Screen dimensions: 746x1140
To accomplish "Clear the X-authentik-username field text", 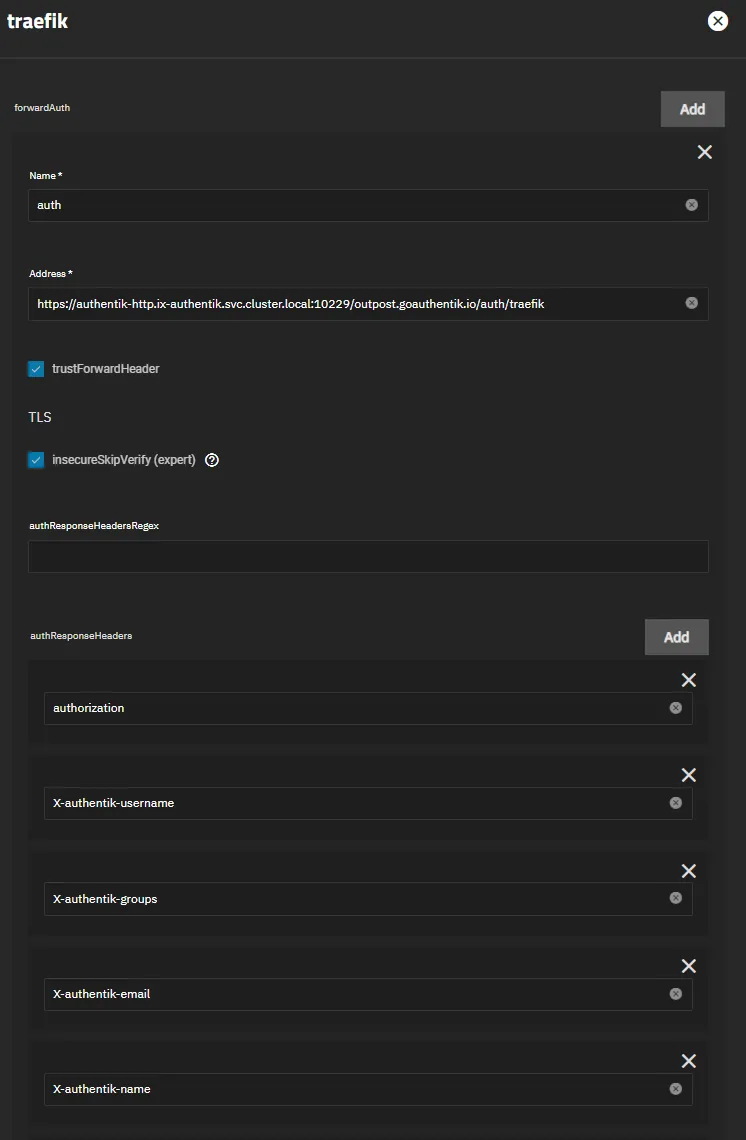I will click(675, 803).
